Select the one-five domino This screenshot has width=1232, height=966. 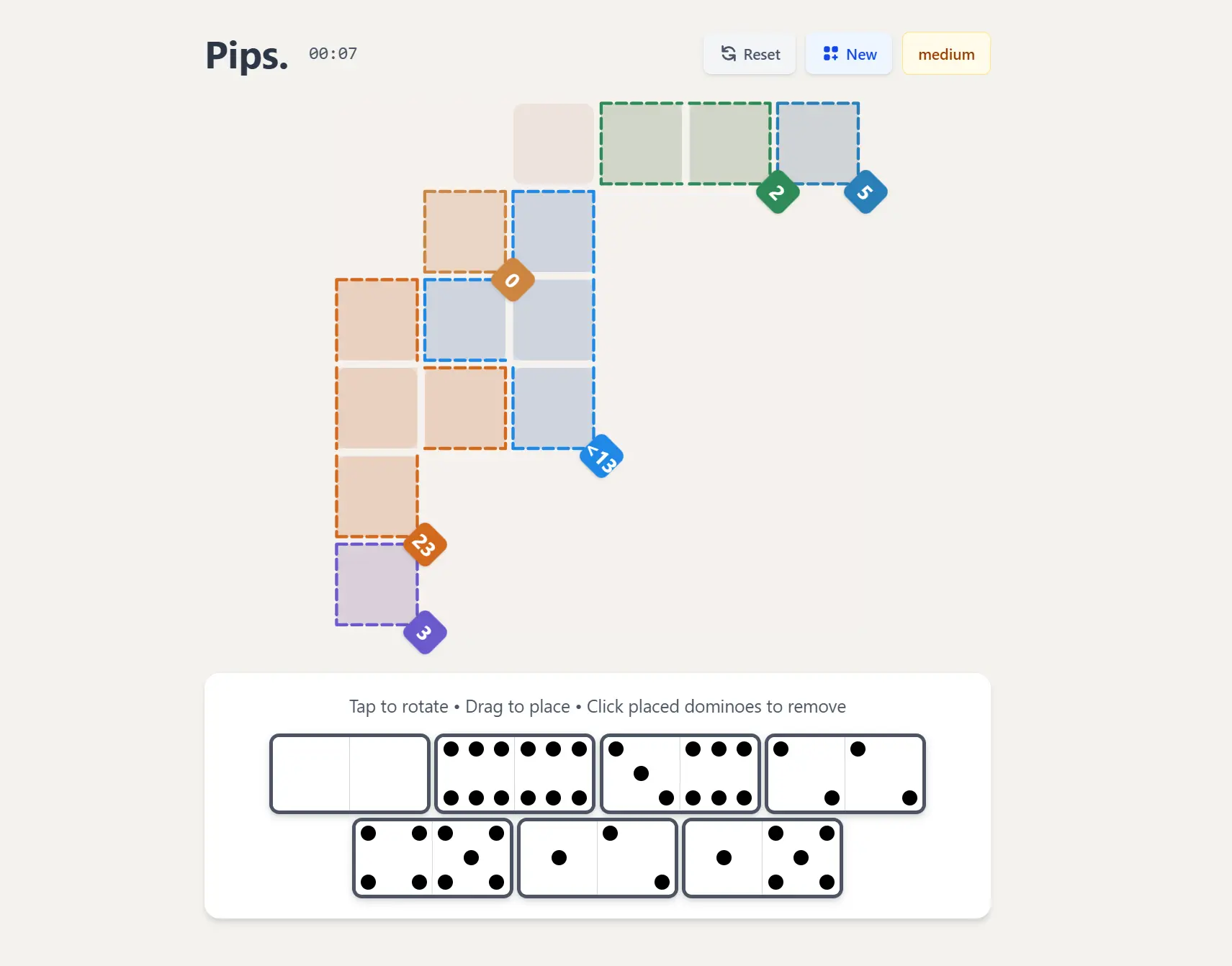point(763,858)
